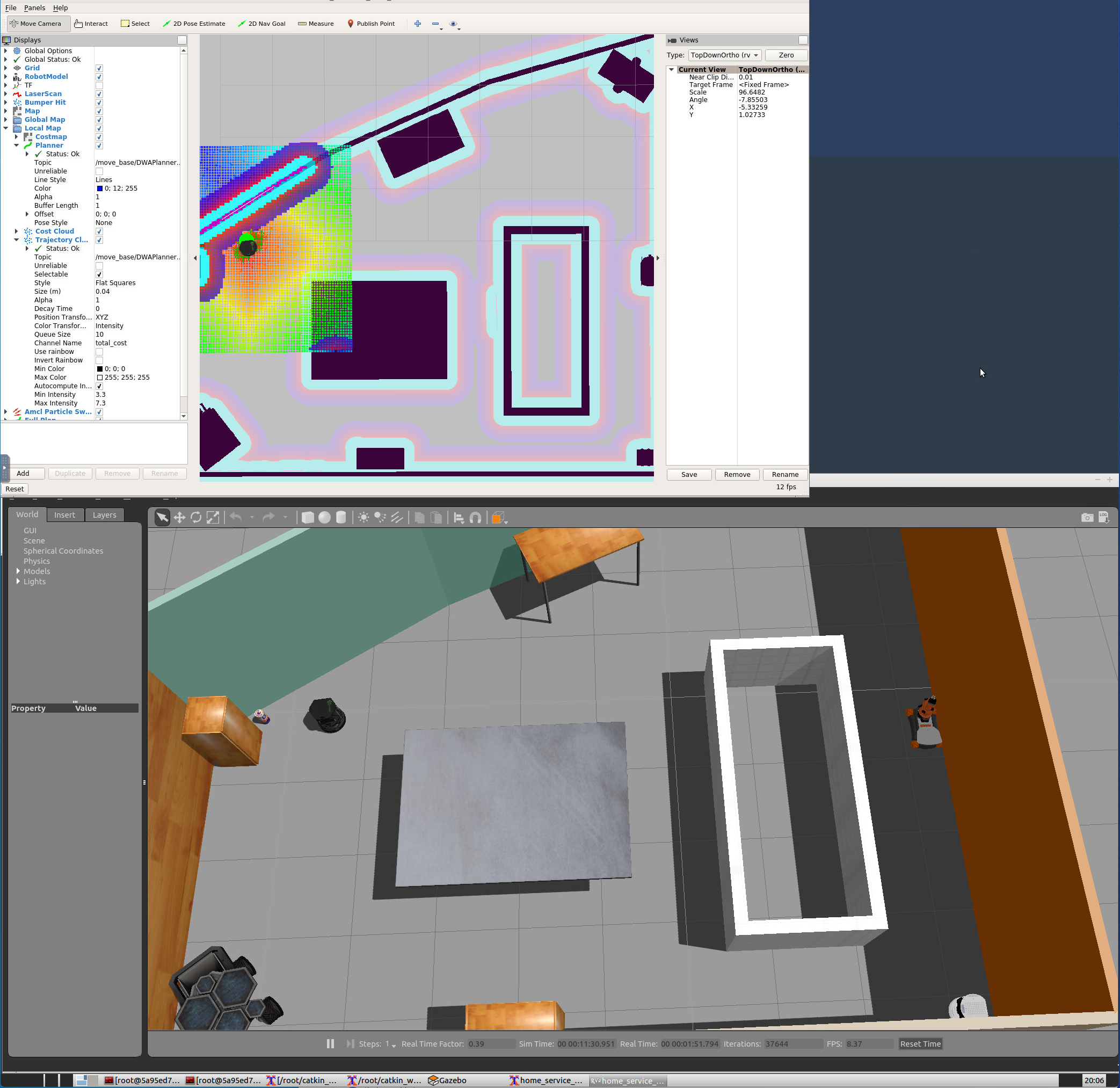Expand the Global Options tree item
The height and width of the screenshot is (1088, 1120).
(x=6, y=51)
